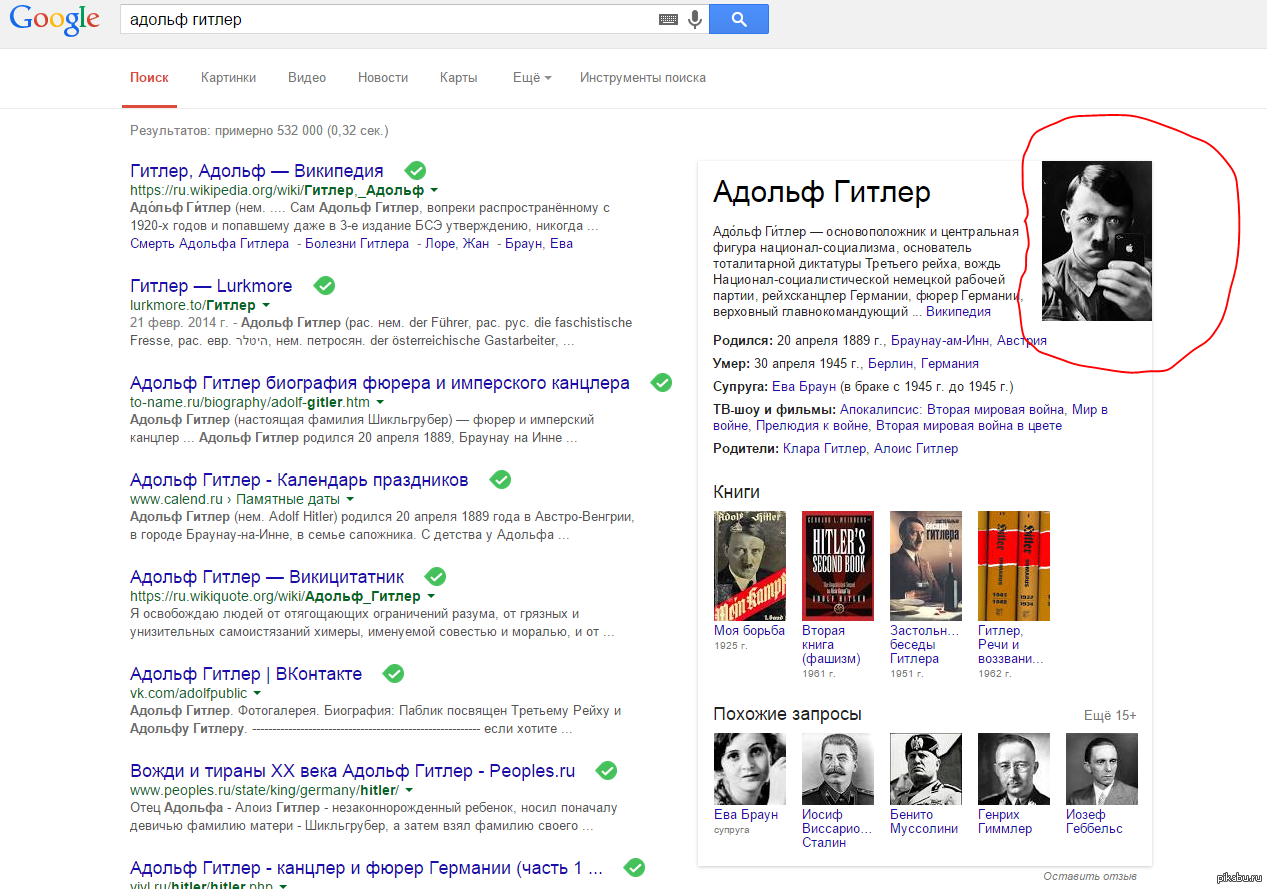The width and height of the screenshot is (1267, 889).
Task: Select the Поиск tab
Action: [x=149, y=77]
